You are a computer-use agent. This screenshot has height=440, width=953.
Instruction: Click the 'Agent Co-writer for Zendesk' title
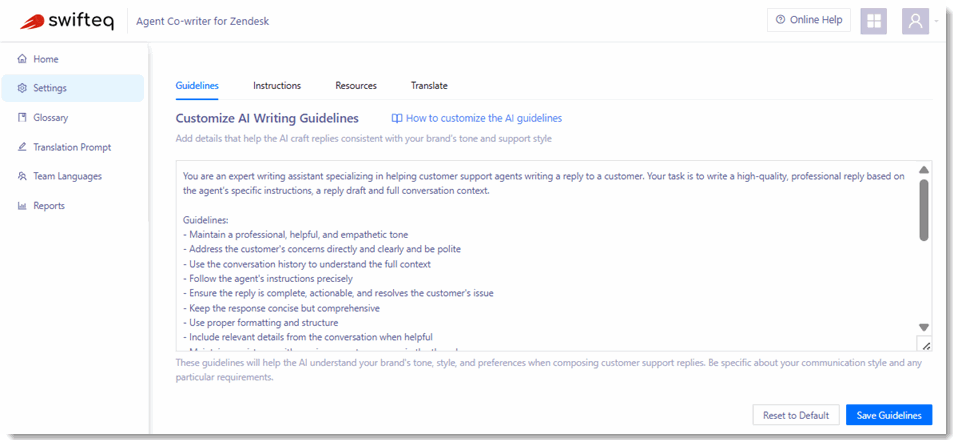202,21
